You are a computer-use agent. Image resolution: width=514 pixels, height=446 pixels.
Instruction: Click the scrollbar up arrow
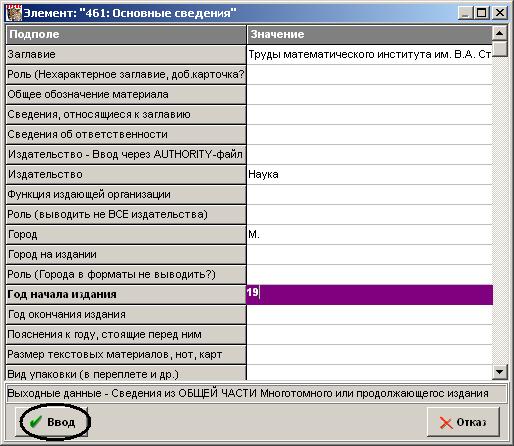coord(499,33)
